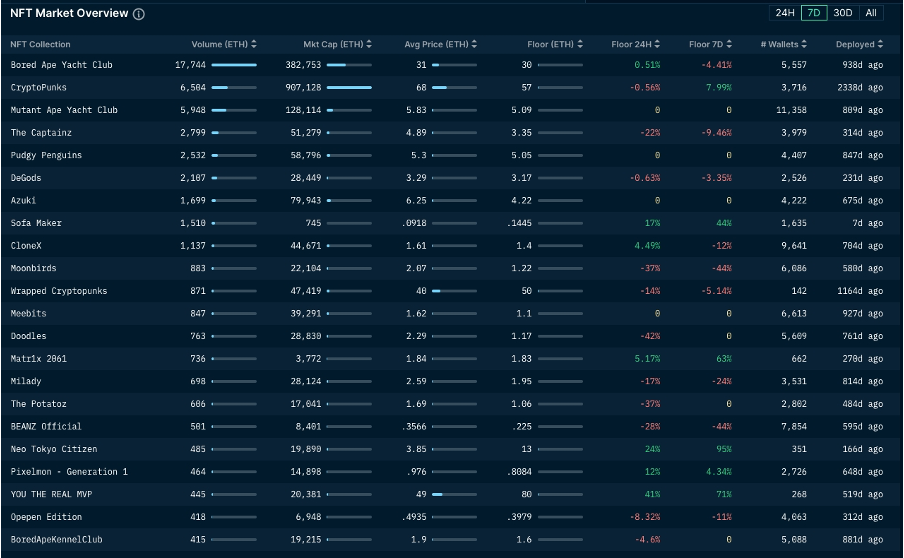Screen dimensions: 904x558
Task: Open the Bored Ape Yacht Club collection
Action: coord(61,65)
